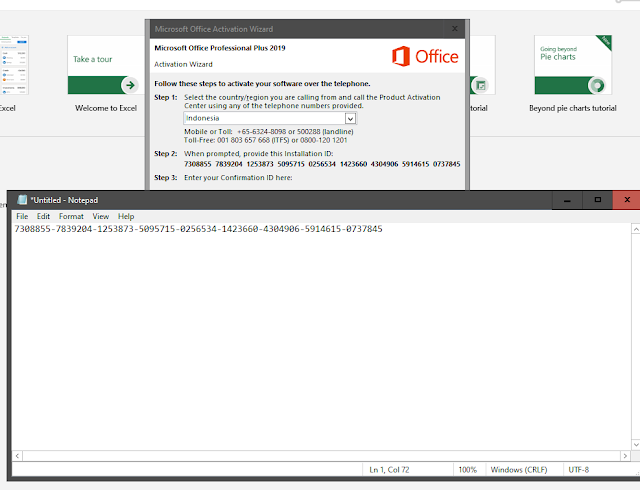Open the Format menu in Notepad
This screenshot has width=640, height=490.
[71, 216]
